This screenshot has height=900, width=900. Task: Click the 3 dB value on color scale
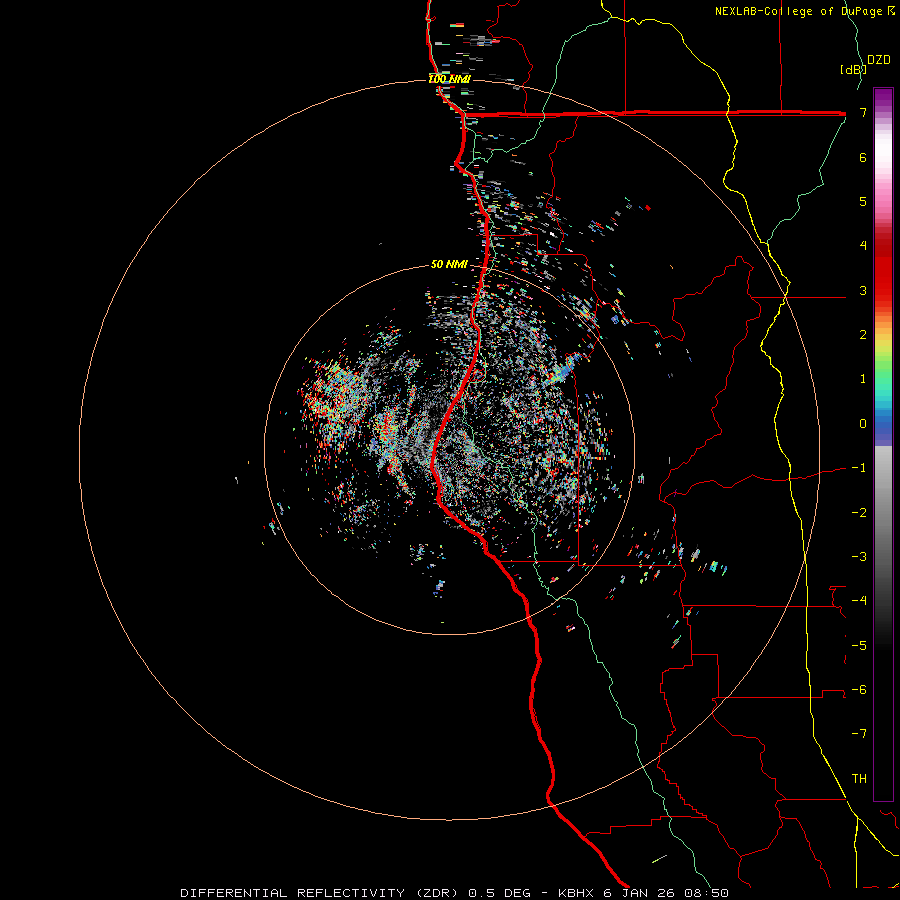863,290
